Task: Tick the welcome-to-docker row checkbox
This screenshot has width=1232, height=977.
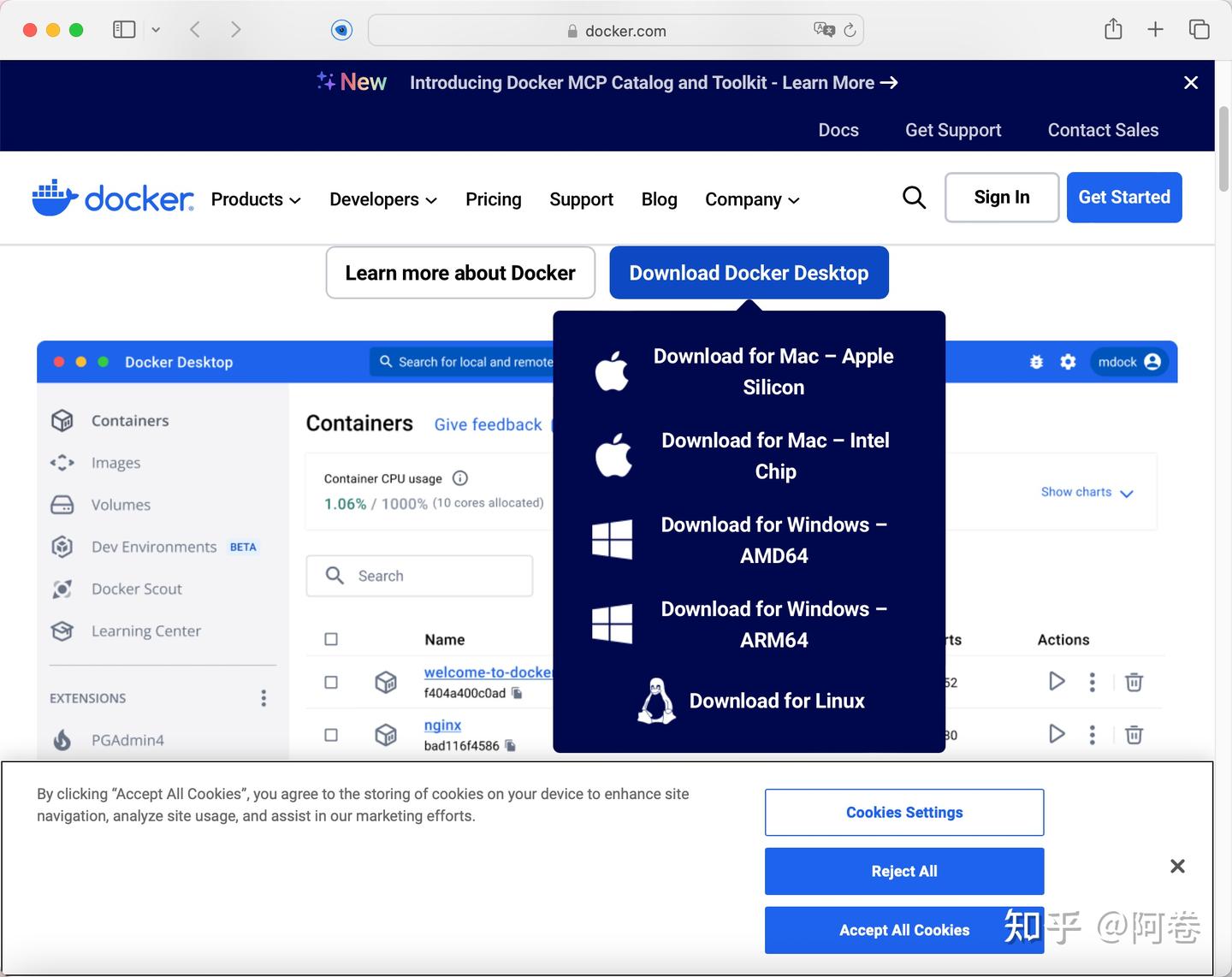Action: pyautogui.click(x=331, y=682)
